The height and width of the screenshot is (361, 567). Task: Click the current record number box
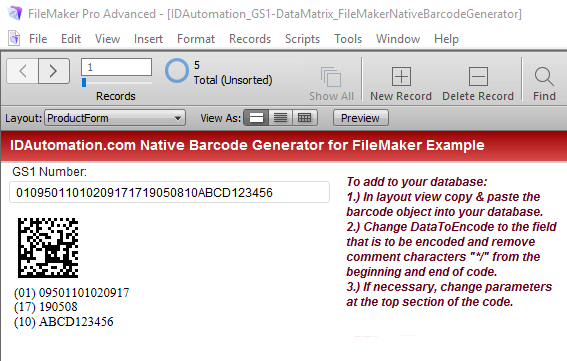click(x=116, y=67)
